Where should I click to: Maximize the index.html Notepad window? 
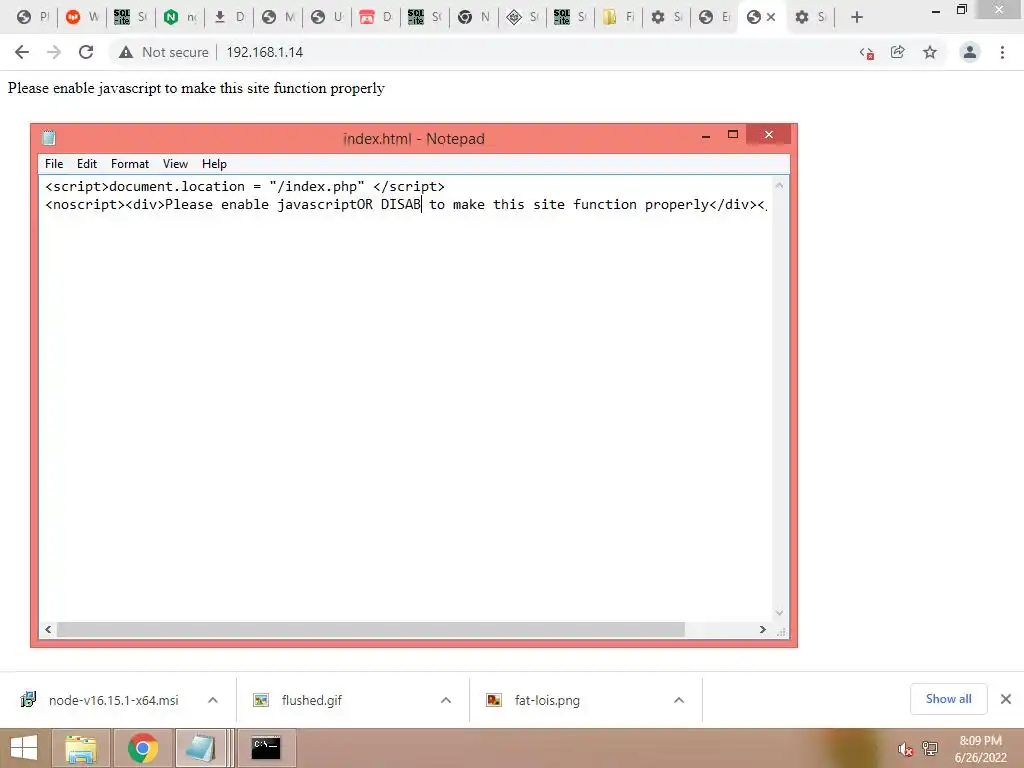733,135
